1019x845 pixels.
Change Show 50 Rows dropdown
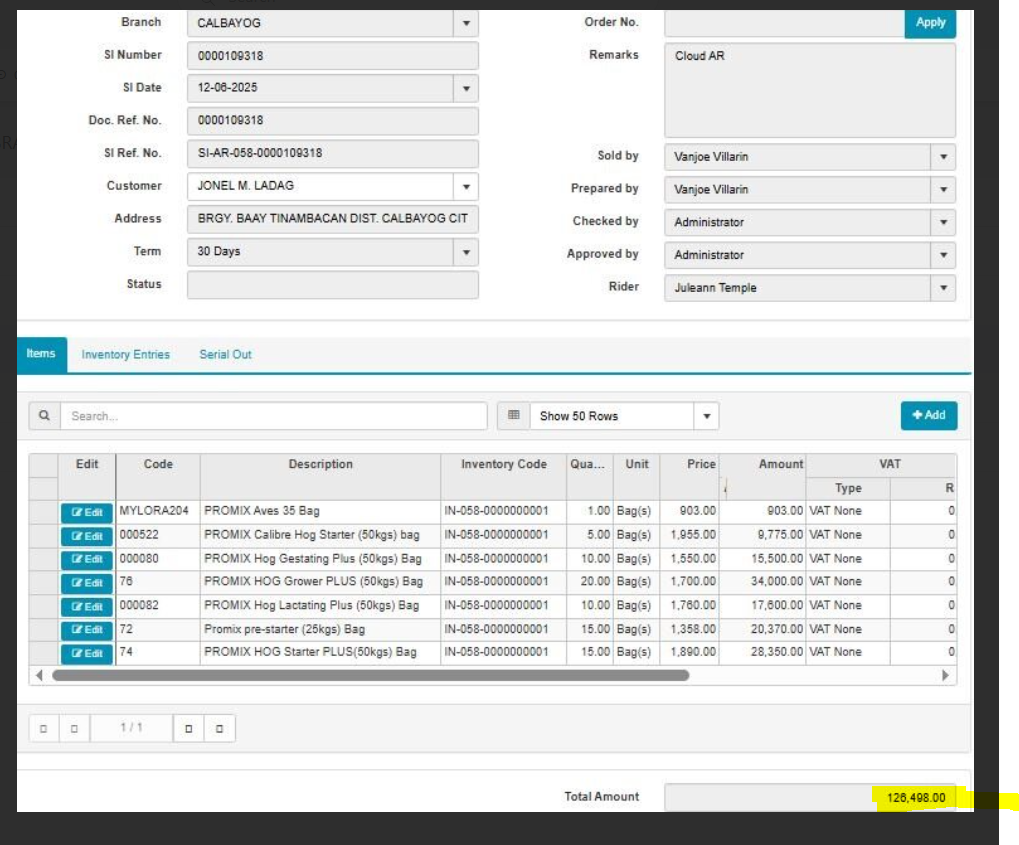pyautogui.click(x=706, y=416)
